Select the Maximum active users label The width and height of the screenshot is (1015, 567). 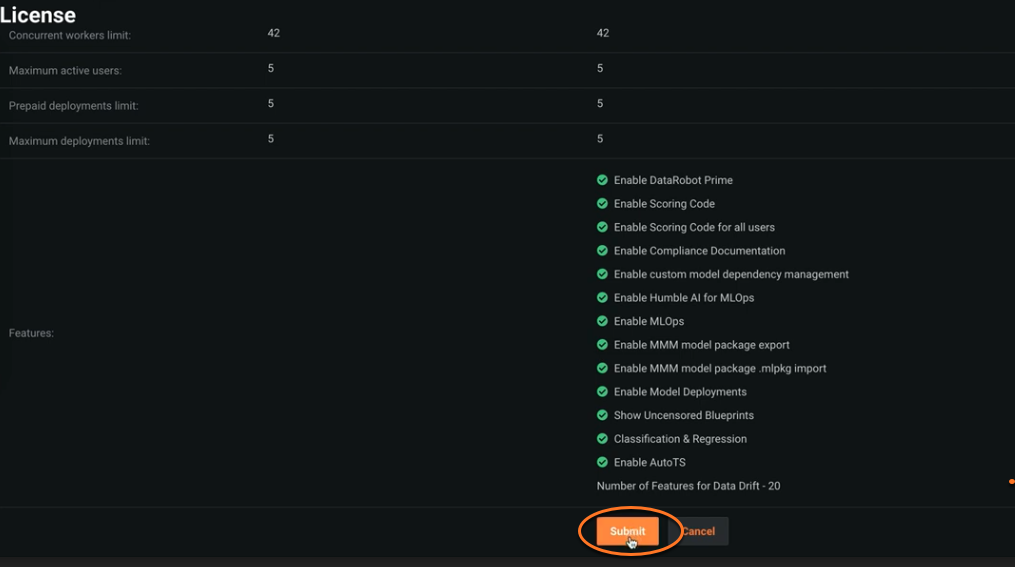point(65,71)
